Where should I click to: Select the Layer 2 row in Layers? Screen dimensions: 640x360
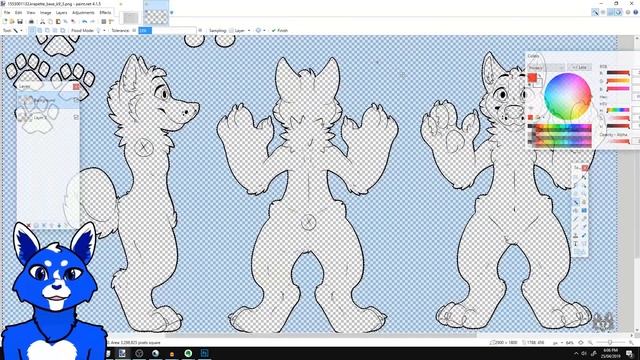(48, 118)
